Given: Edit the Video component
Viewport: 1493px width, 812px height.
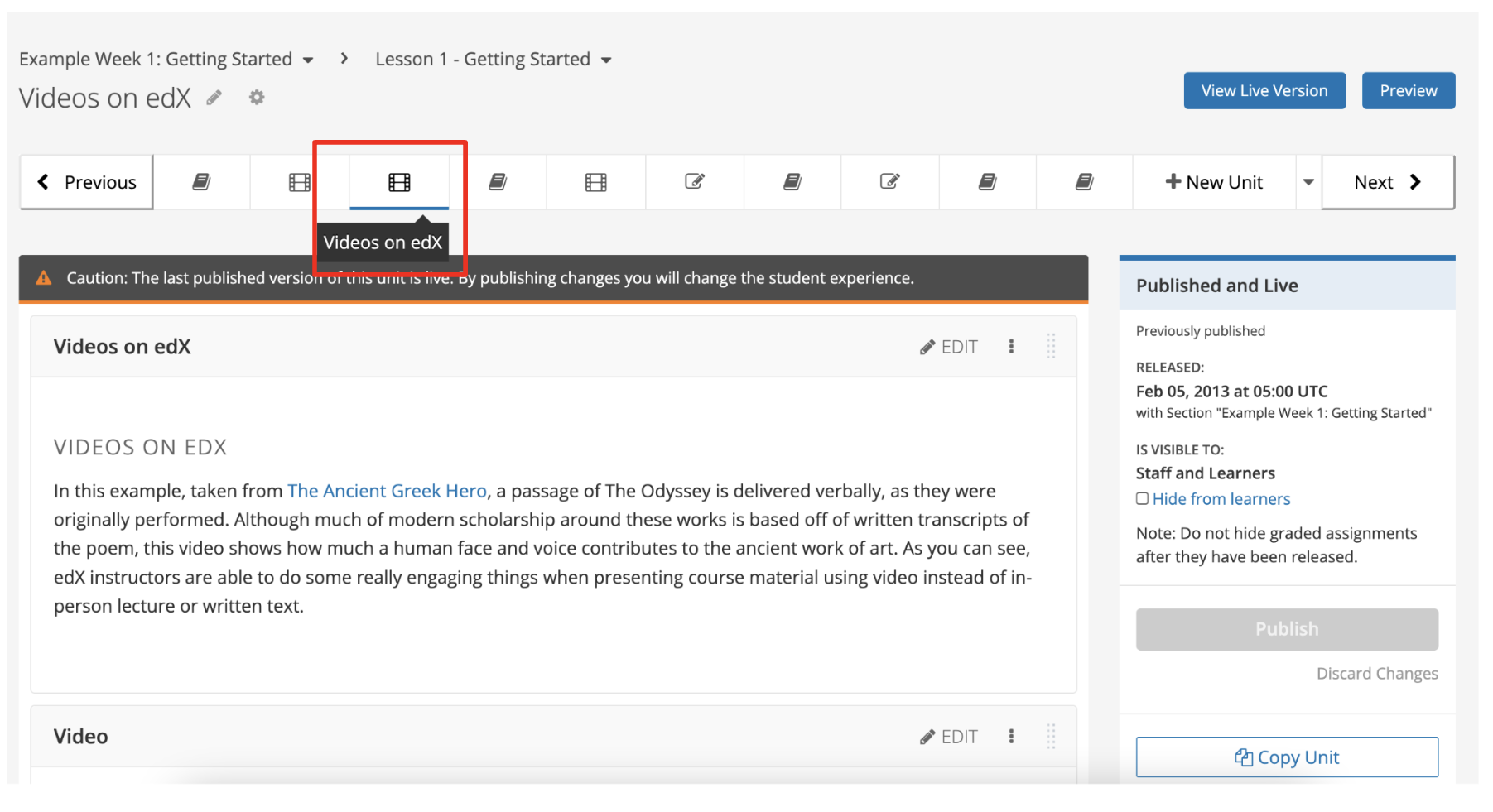Looking at the screenshot, I should pos(948,736).
